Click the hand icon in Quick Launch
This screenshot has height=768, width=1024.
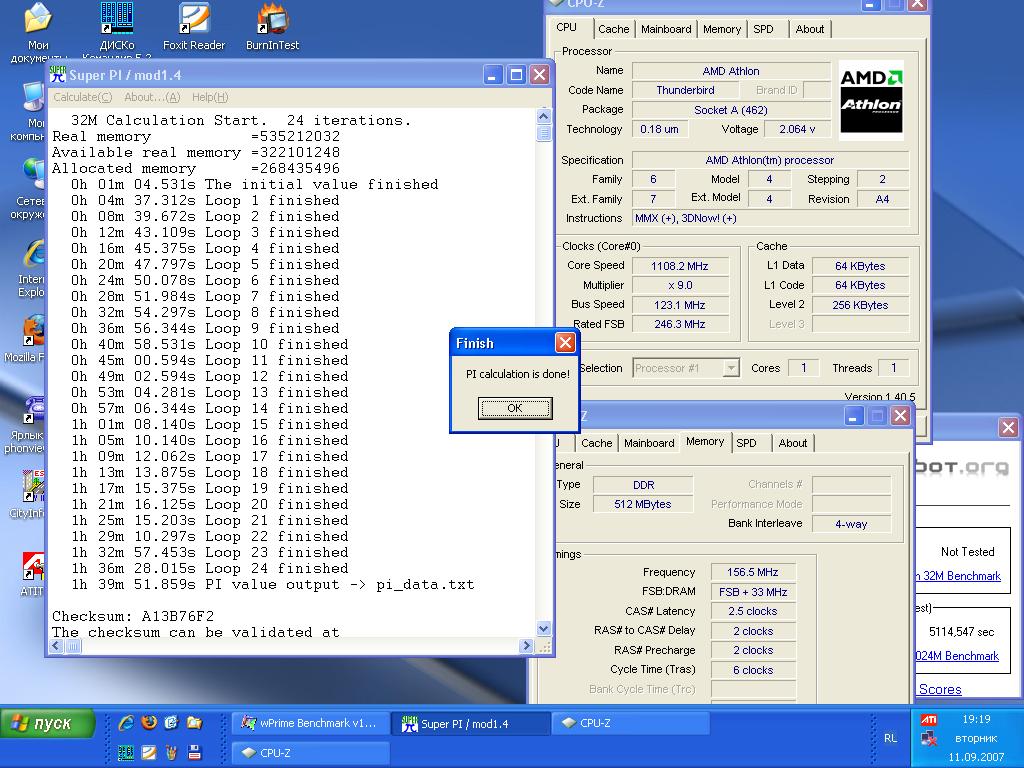pos(172,752)
